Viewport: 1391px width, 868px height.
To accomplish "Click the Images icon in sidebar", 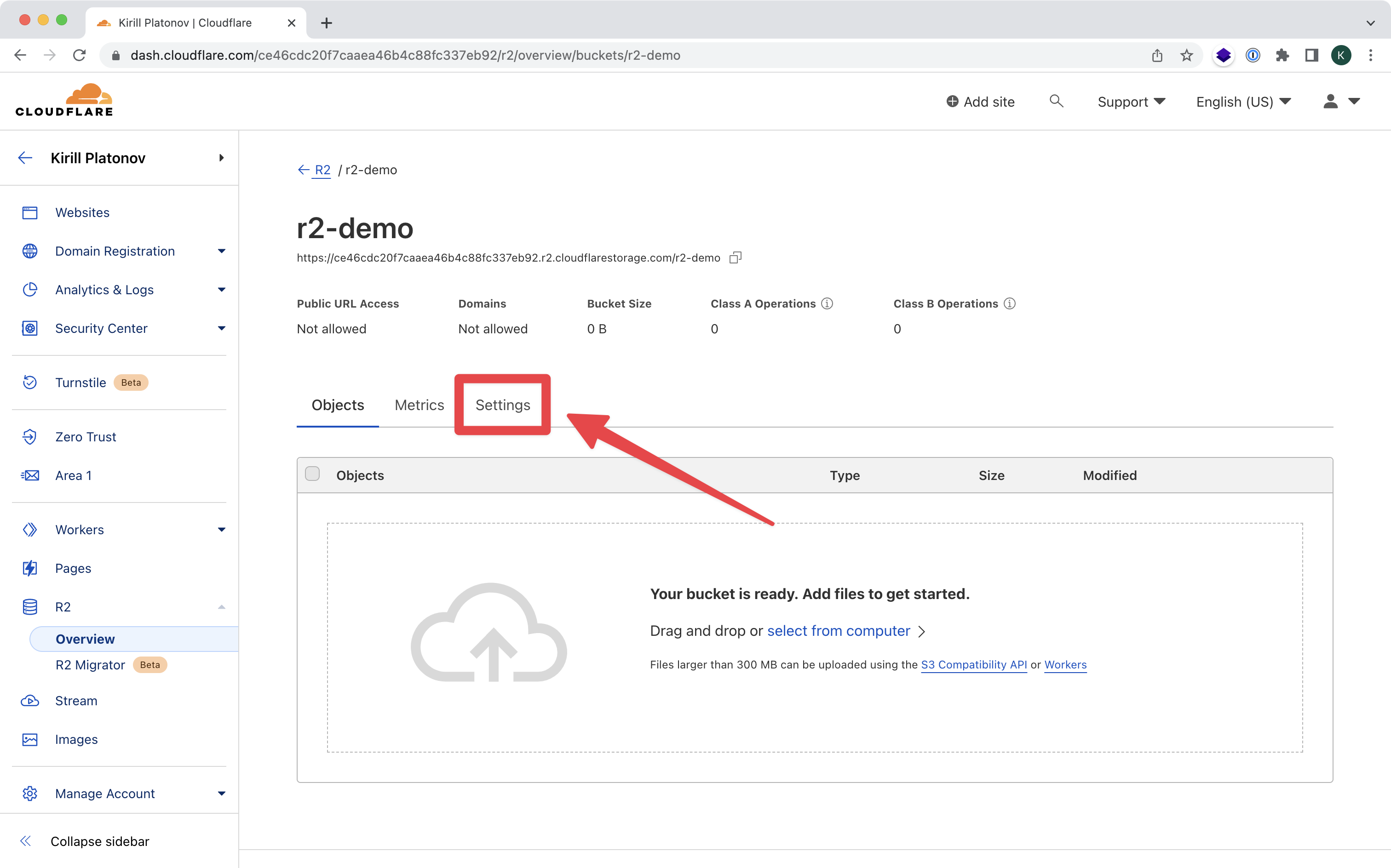I will pos(30,739).
